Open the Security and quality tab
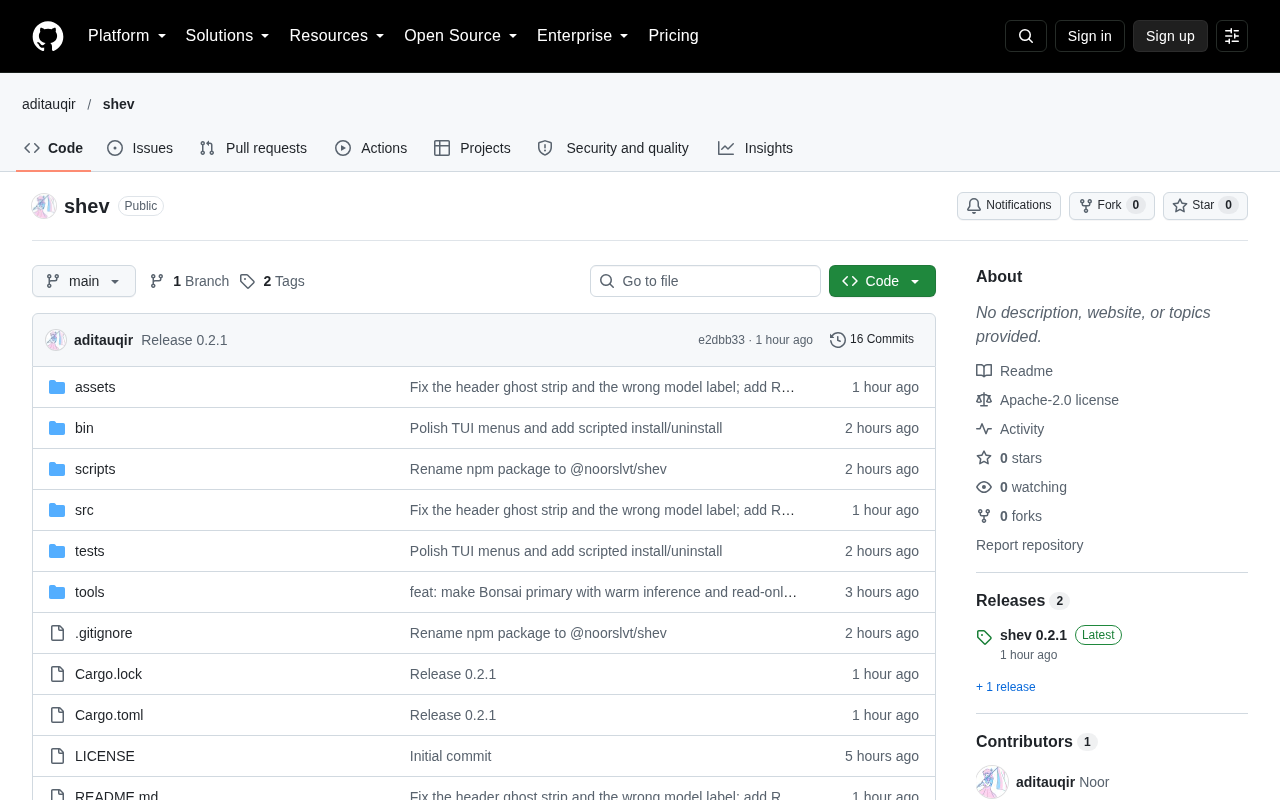The image size is (1280, 800). click(x=613, y=148)
